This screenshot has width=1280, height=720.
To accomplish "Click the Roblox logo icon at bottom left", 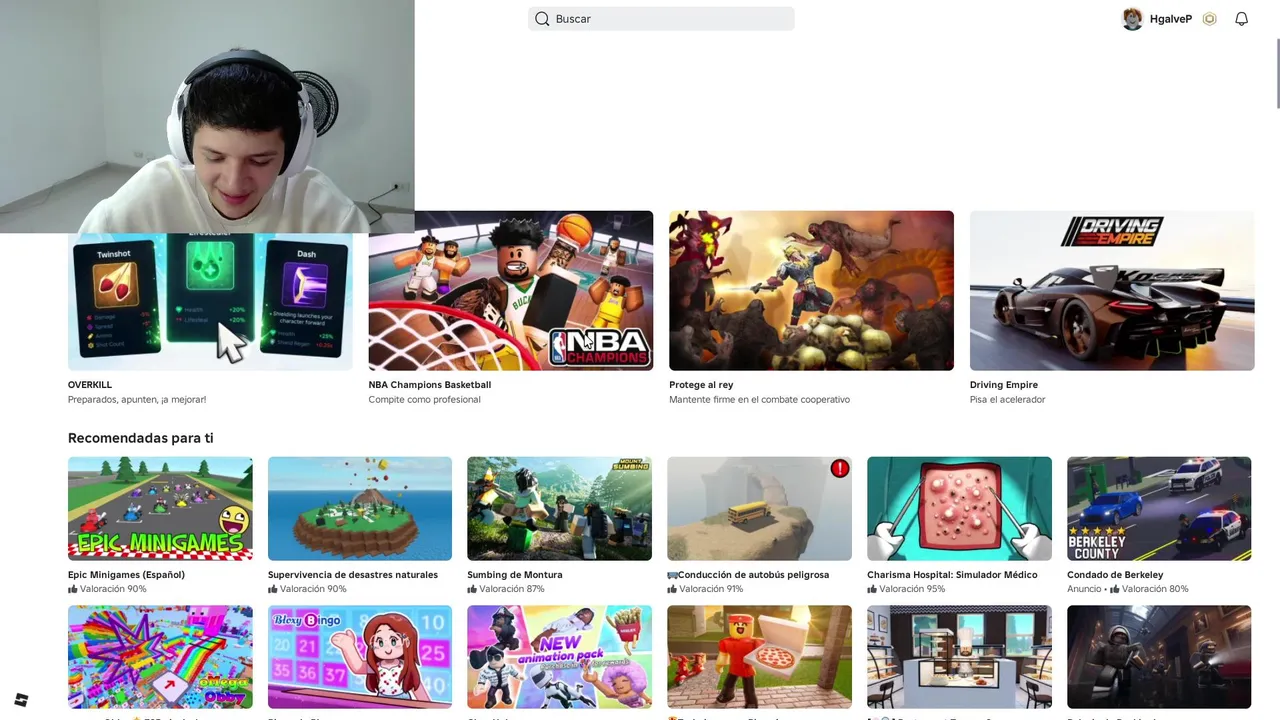I will 21,699.
